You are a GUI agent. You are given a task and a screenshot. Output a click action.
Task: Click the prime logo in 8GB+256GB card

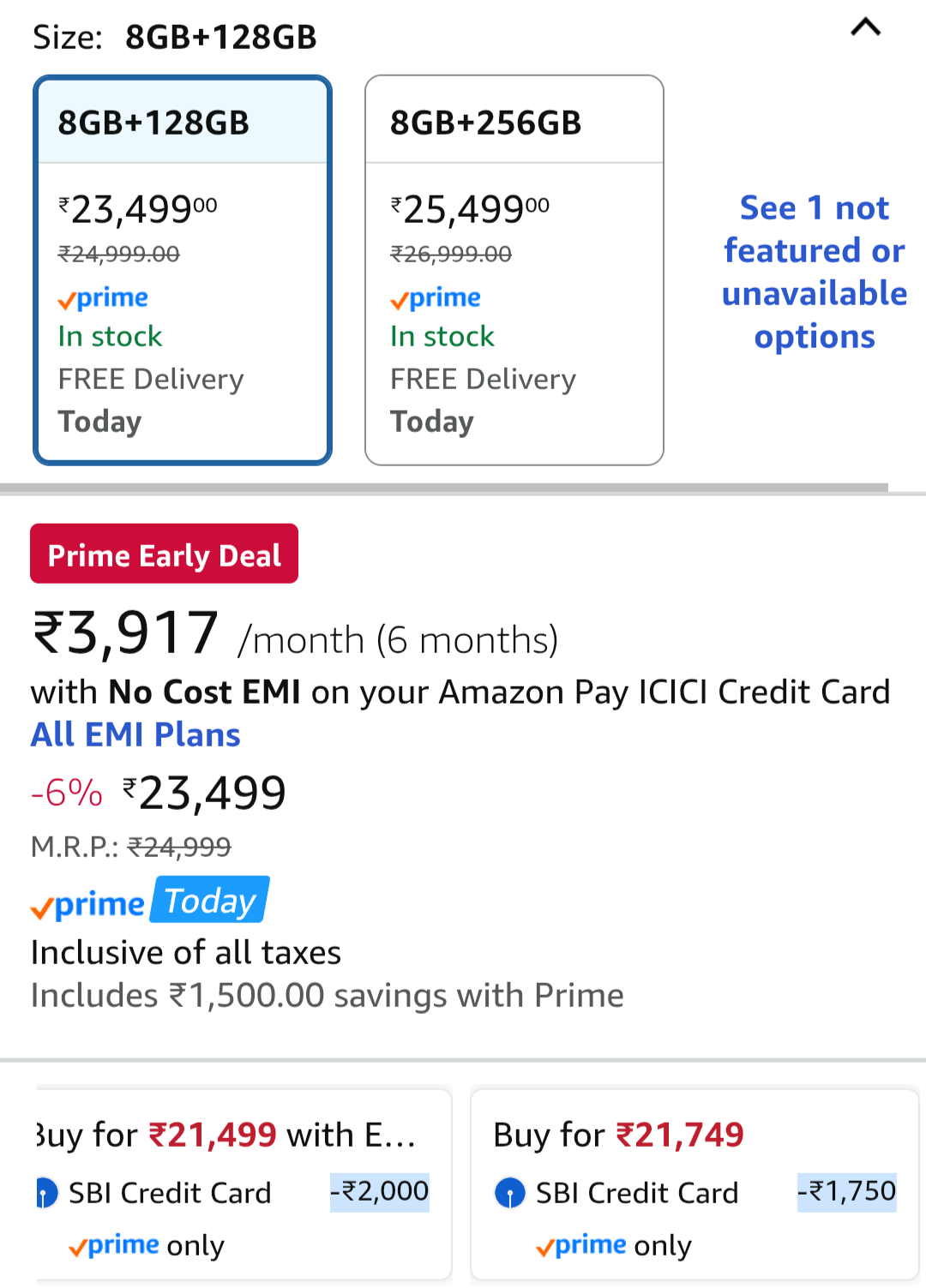click(436, 298)
